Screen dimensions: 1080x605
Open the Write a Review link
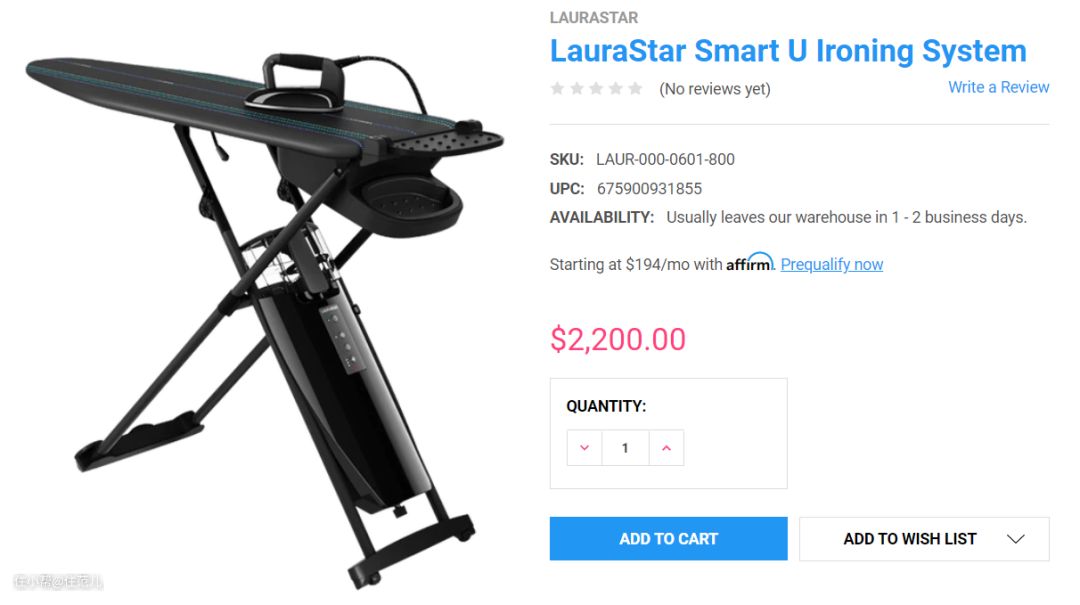coord(998,88)
